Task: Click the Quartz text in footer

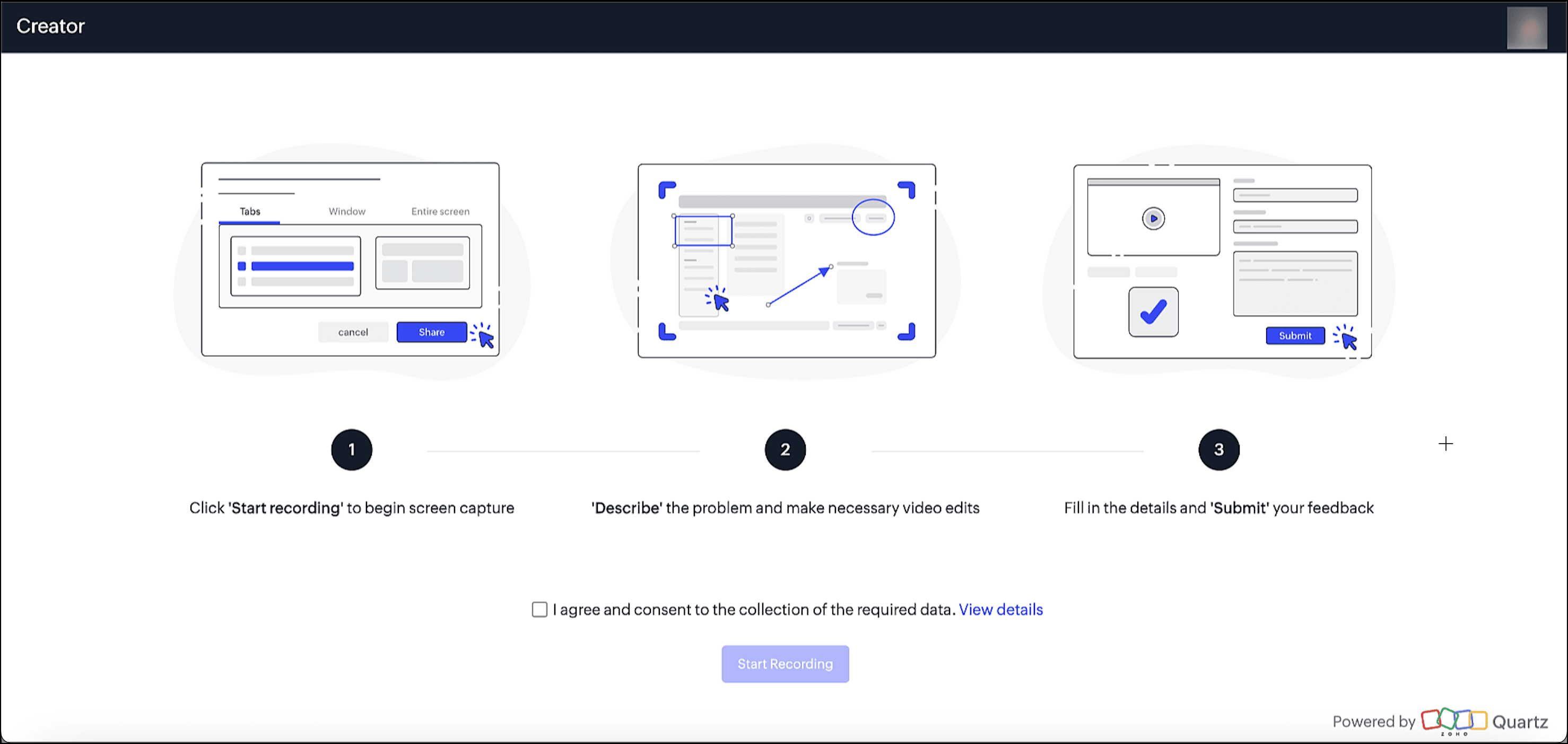Action: (x=1519, y=722)
